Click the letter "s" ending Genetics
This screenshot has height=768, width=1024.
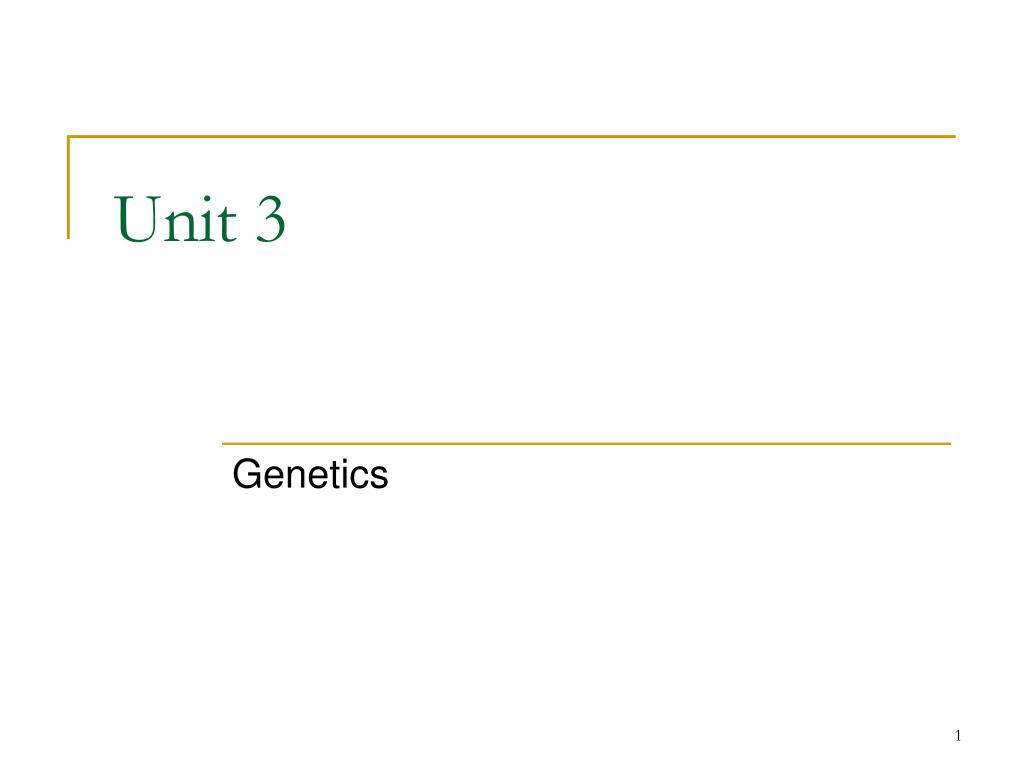[x=380, y=479]
